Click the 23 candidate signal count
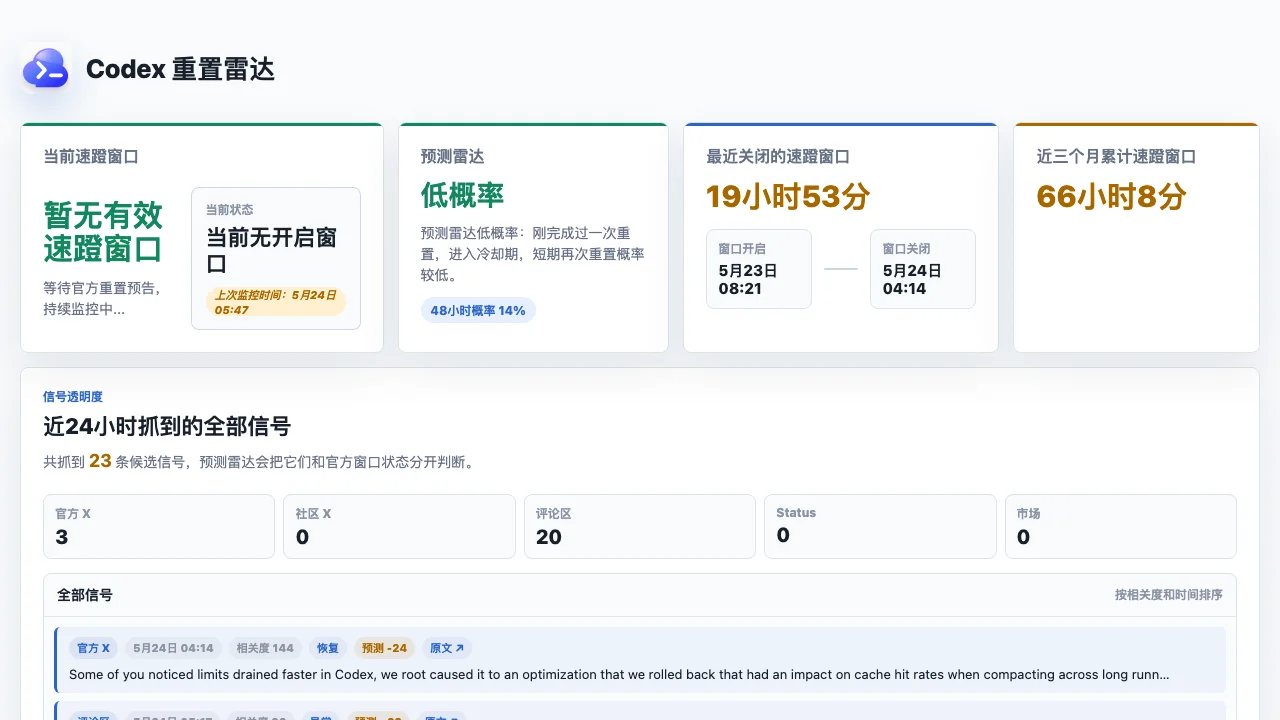Image resolution: width=1280 pixels, height=720 pixels. (100, 461)
